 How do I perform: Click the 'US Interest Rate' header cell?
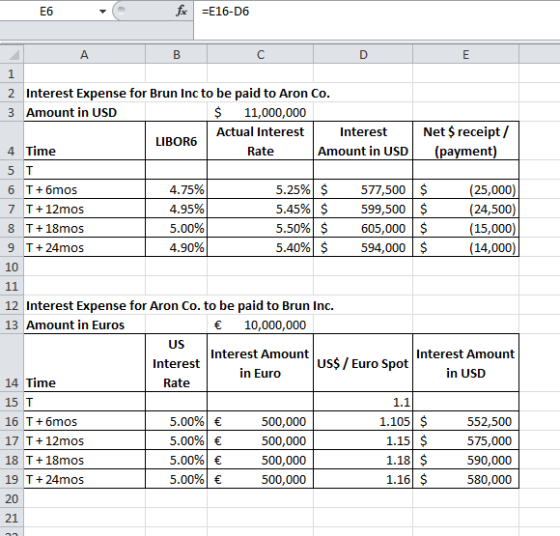[176, 363]
